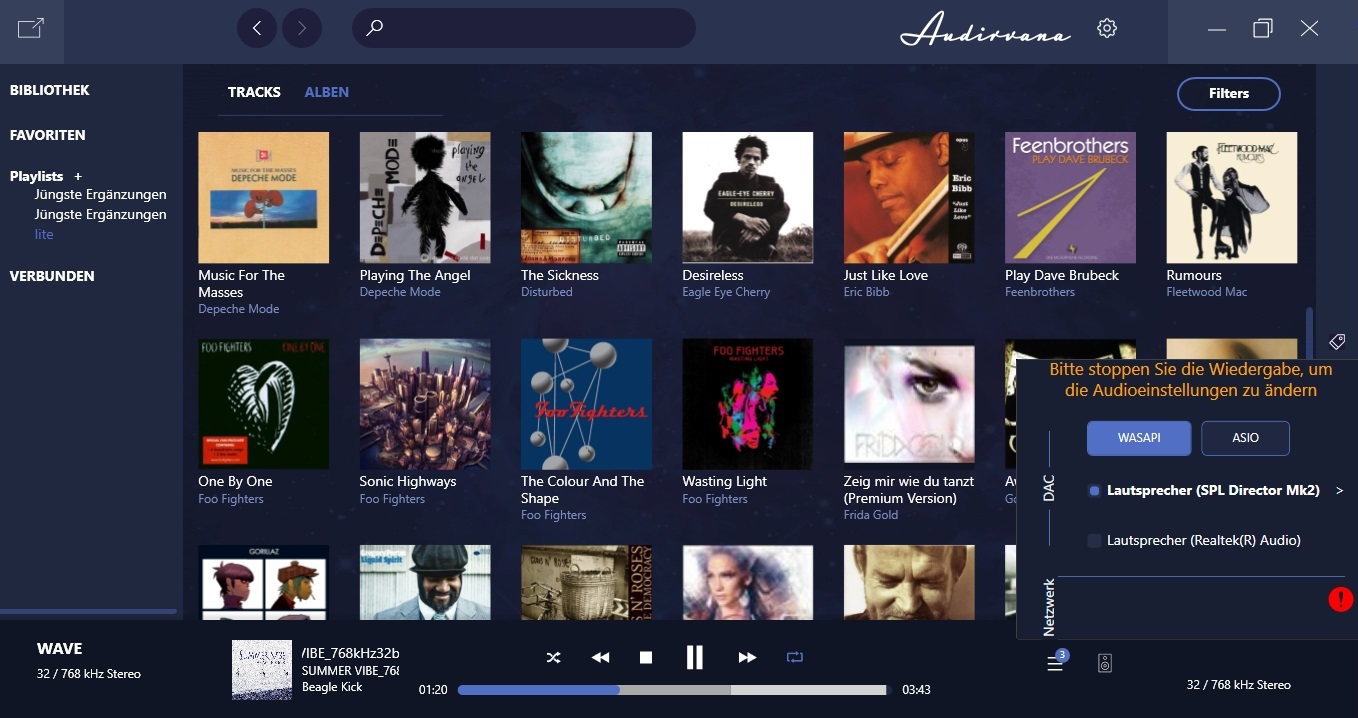Click the magnifier icon in the search bar
The height and width of the screenshot is (718, 1358).
(375, 28)
